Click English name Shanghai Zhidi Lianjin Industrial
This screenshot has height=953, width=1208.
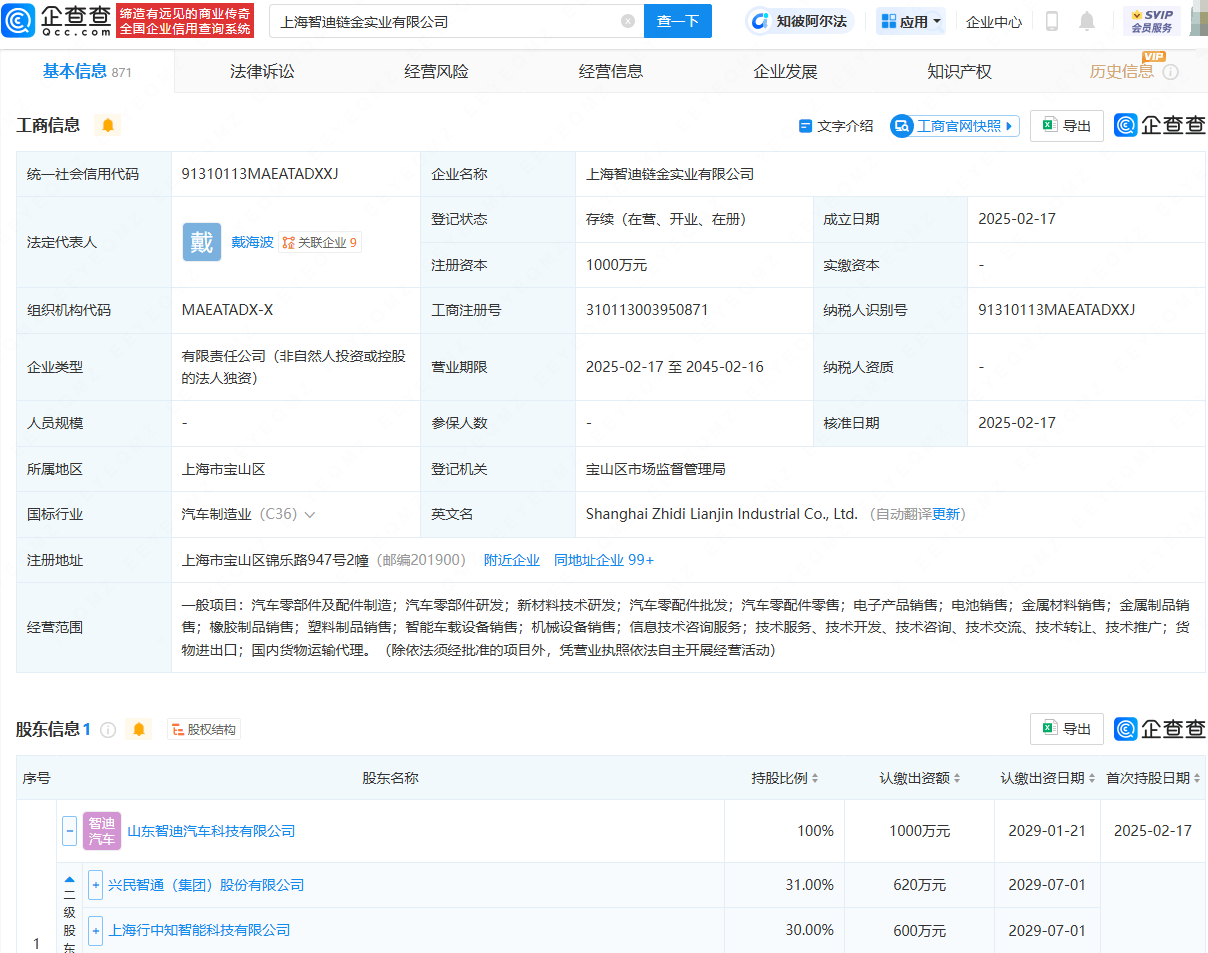[x=722, y=514]
